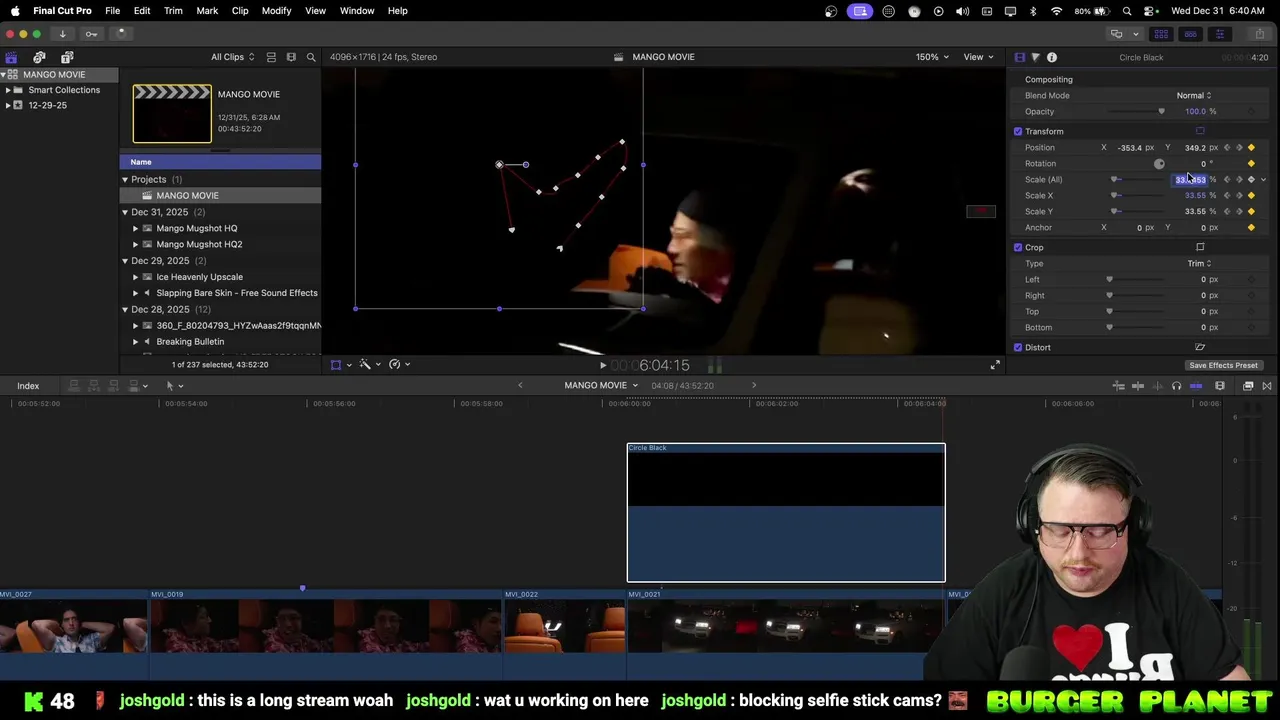Open viewer zoom 150% dropdown
The image size is (1280, 720).
click(932, 57)
